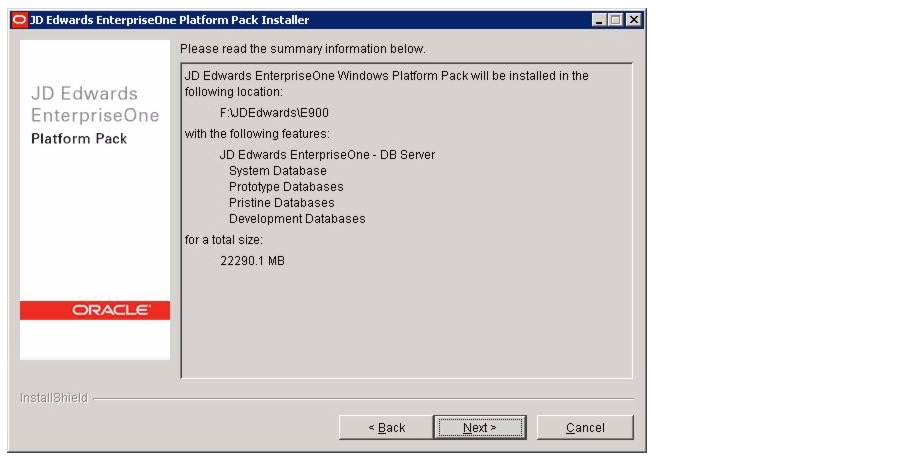Click the Next button to continue
The height and width of the screenshot is (462, 900).
[x=480, y=428]
